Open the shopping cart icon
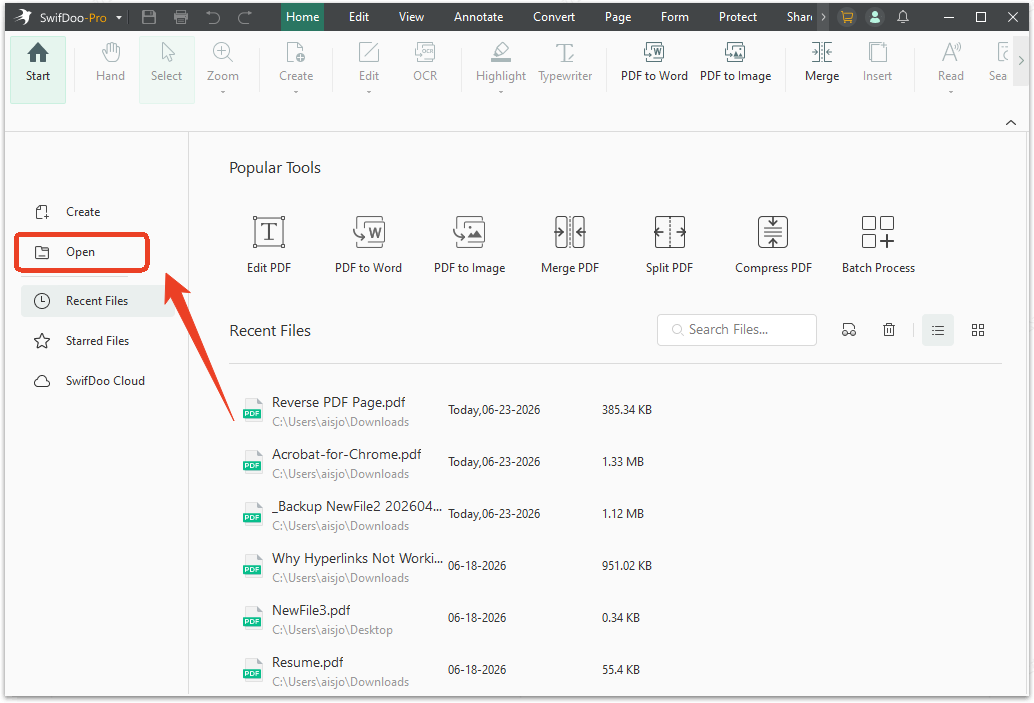This screenshot has height=703, width=1034. pyautogui.click(x=847, y=17)
